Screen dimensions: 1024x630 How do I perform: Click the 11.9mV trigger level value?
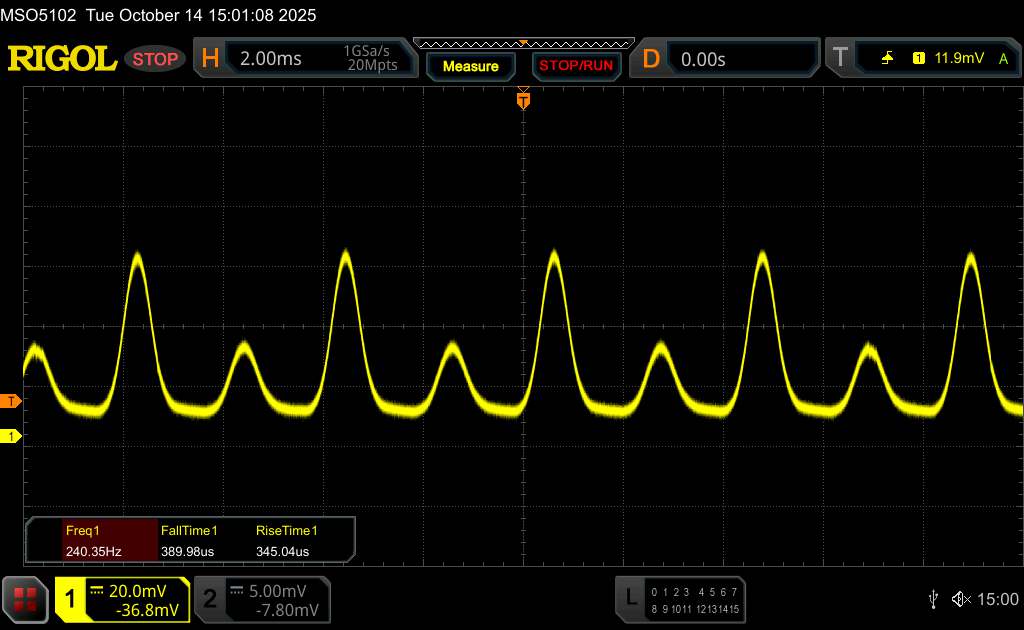click(956, 59)
